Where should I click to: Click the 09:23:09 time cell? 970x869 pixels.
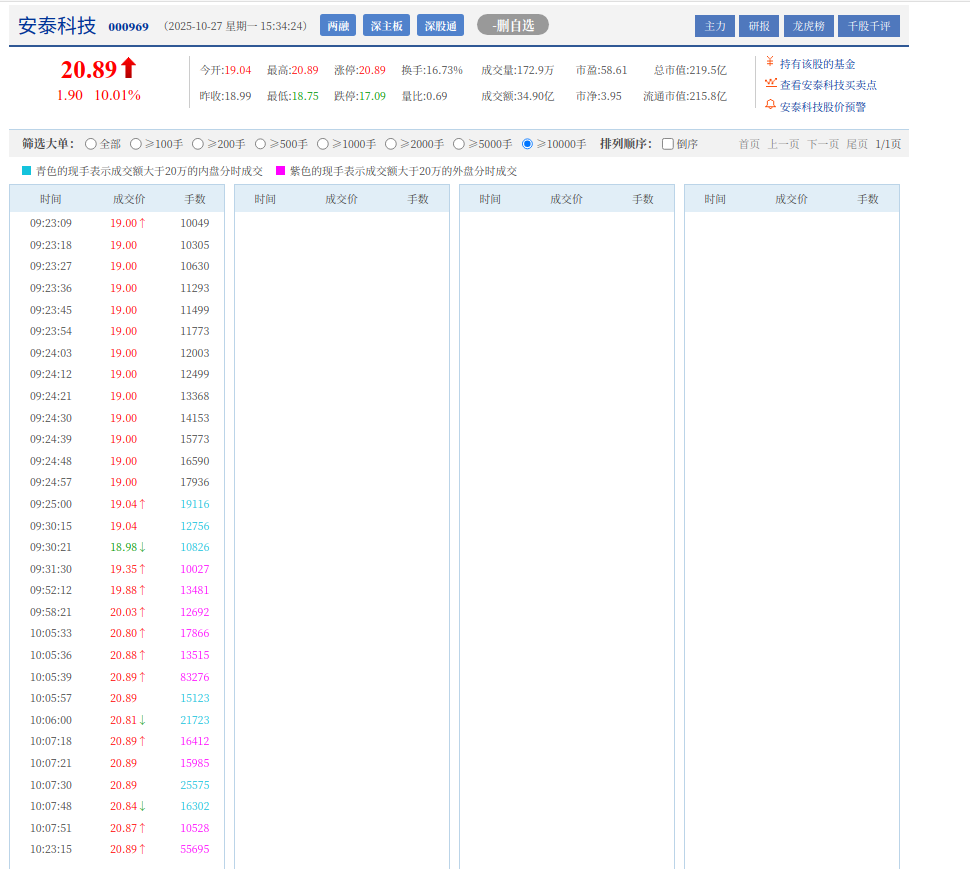51,223
